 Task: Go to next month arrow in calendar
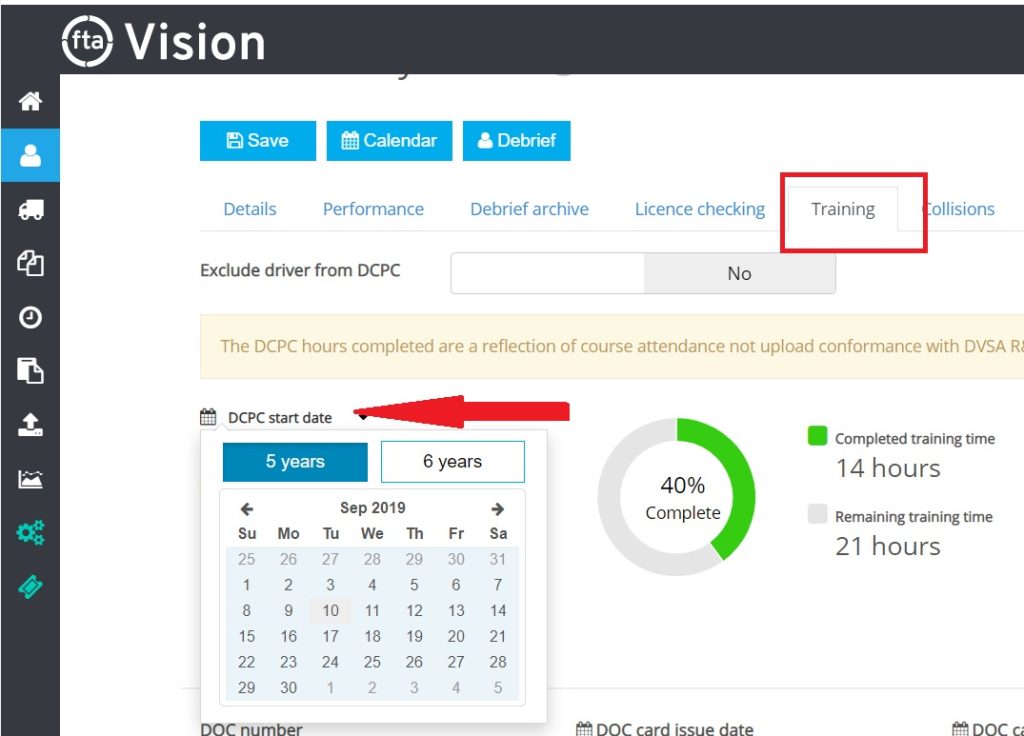498,509
